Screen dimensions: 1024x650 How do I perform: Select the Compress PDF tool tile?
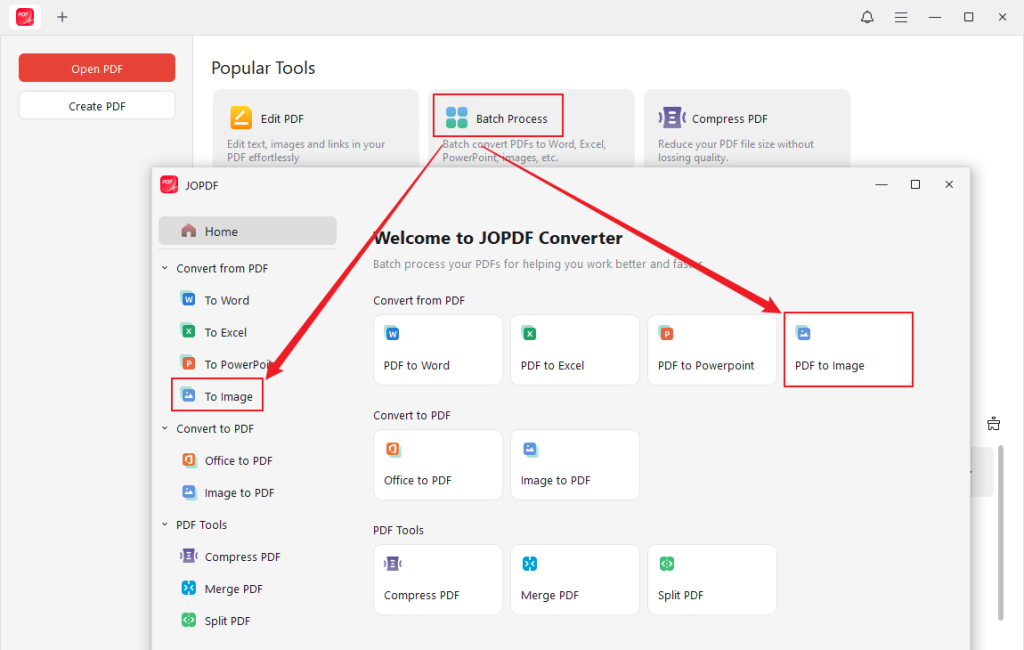(437, 579)
